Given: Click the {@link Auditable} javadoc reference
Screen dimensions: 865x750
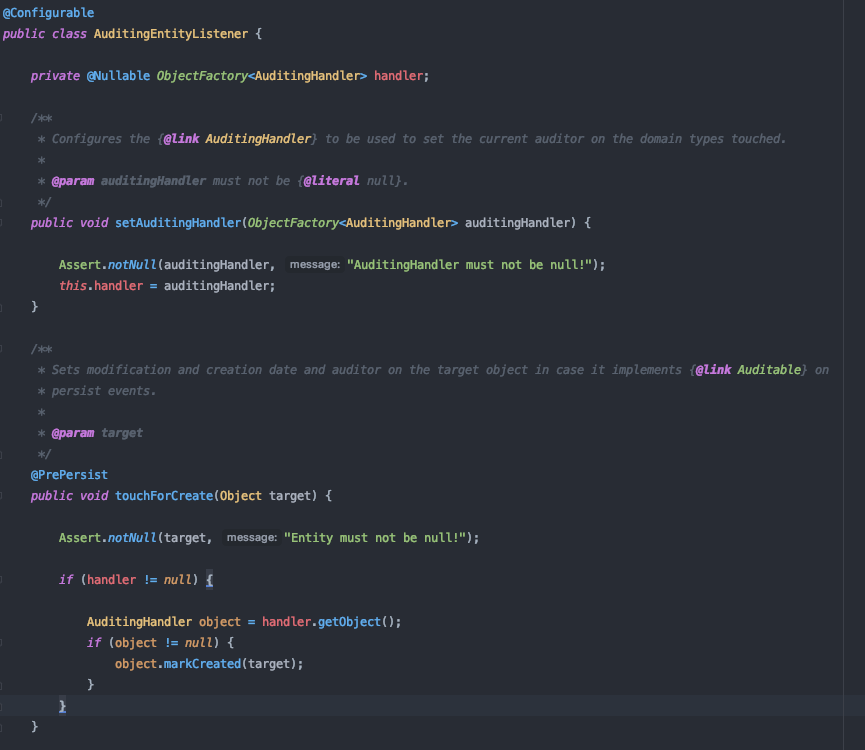Looking at the screenshot, I should coord(749,369).
